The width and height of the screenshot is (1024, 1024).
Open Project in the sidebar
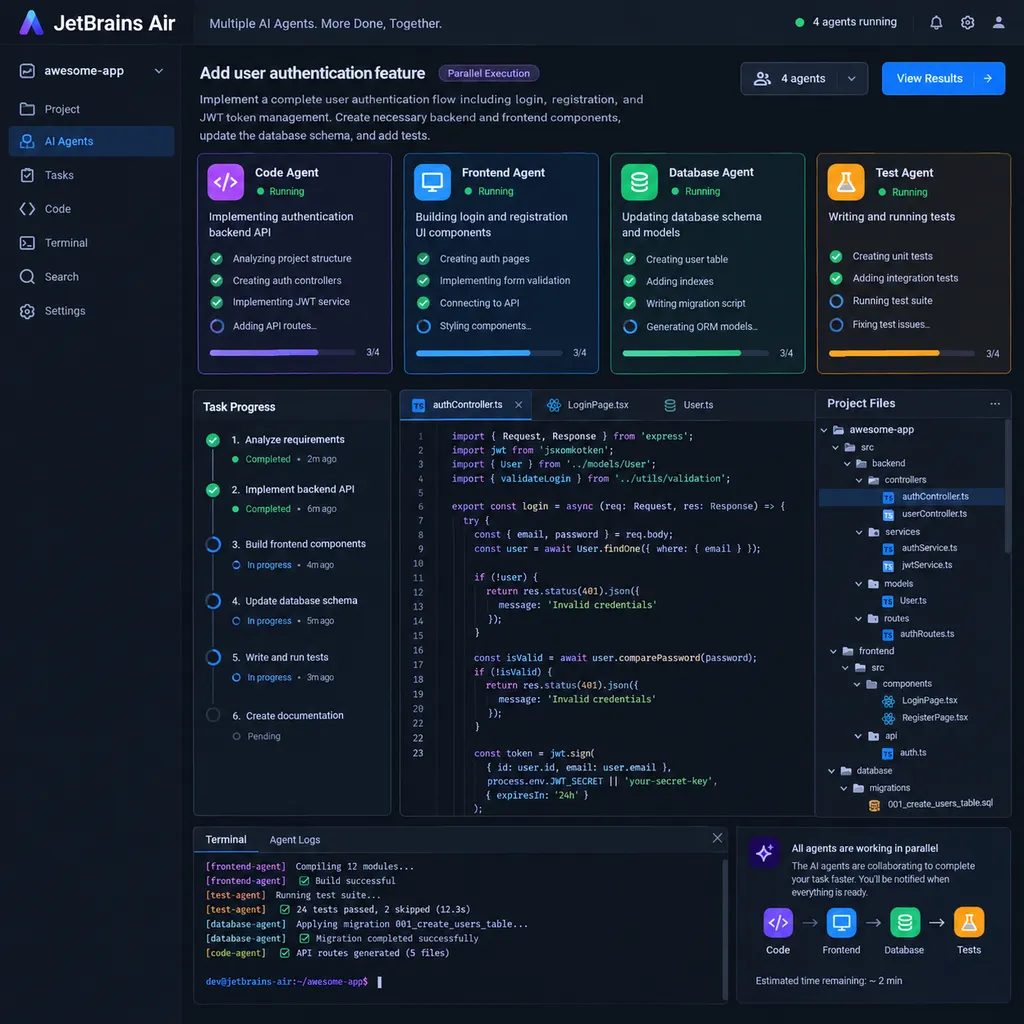point(91,109)
